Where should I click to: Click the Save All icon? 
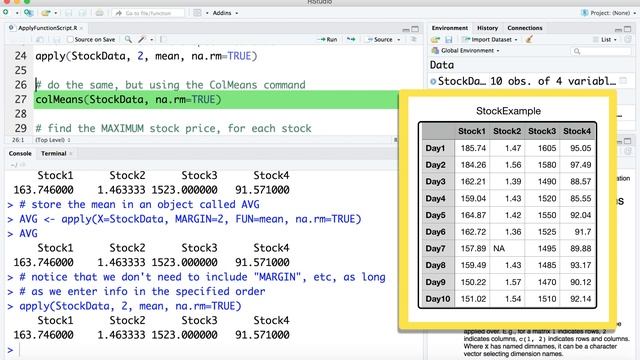[82, 13]
